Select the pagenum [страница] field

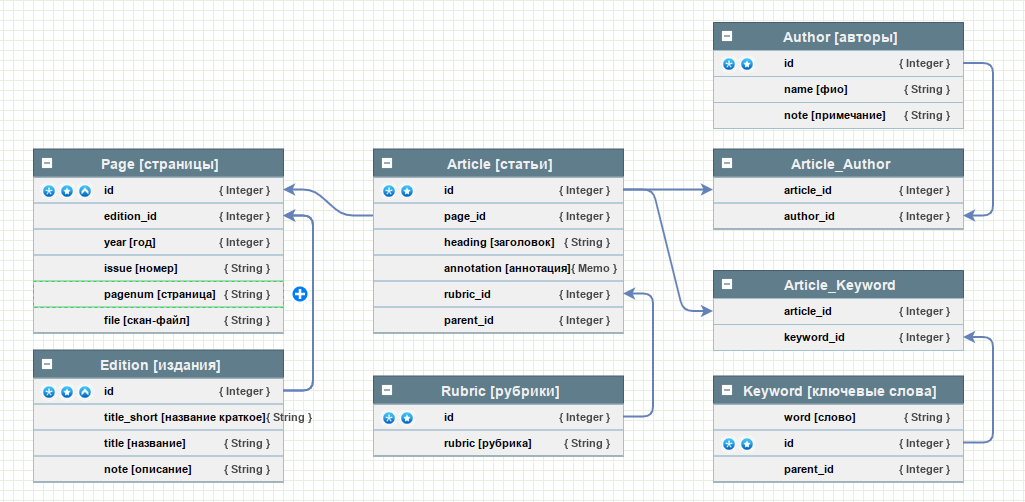(x=158, y=294)
